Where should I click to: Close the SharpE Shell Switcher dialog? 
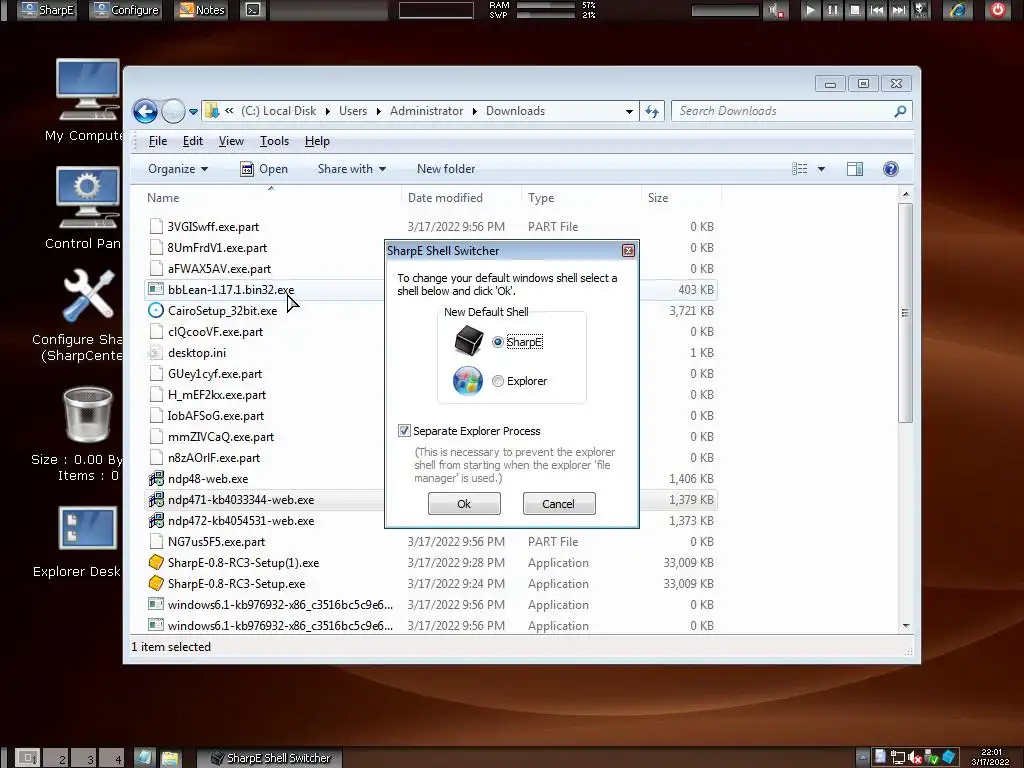(x=628, y=251)
